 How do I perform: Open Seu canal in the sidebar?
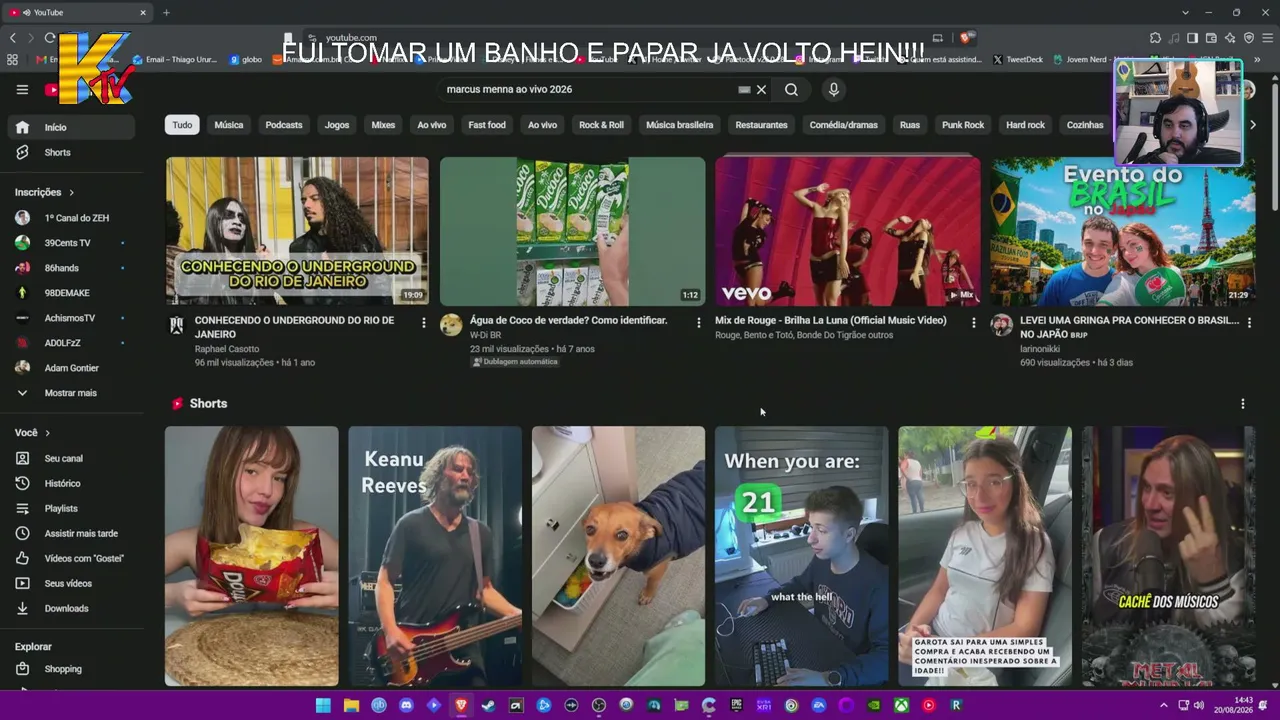point(70,458)
